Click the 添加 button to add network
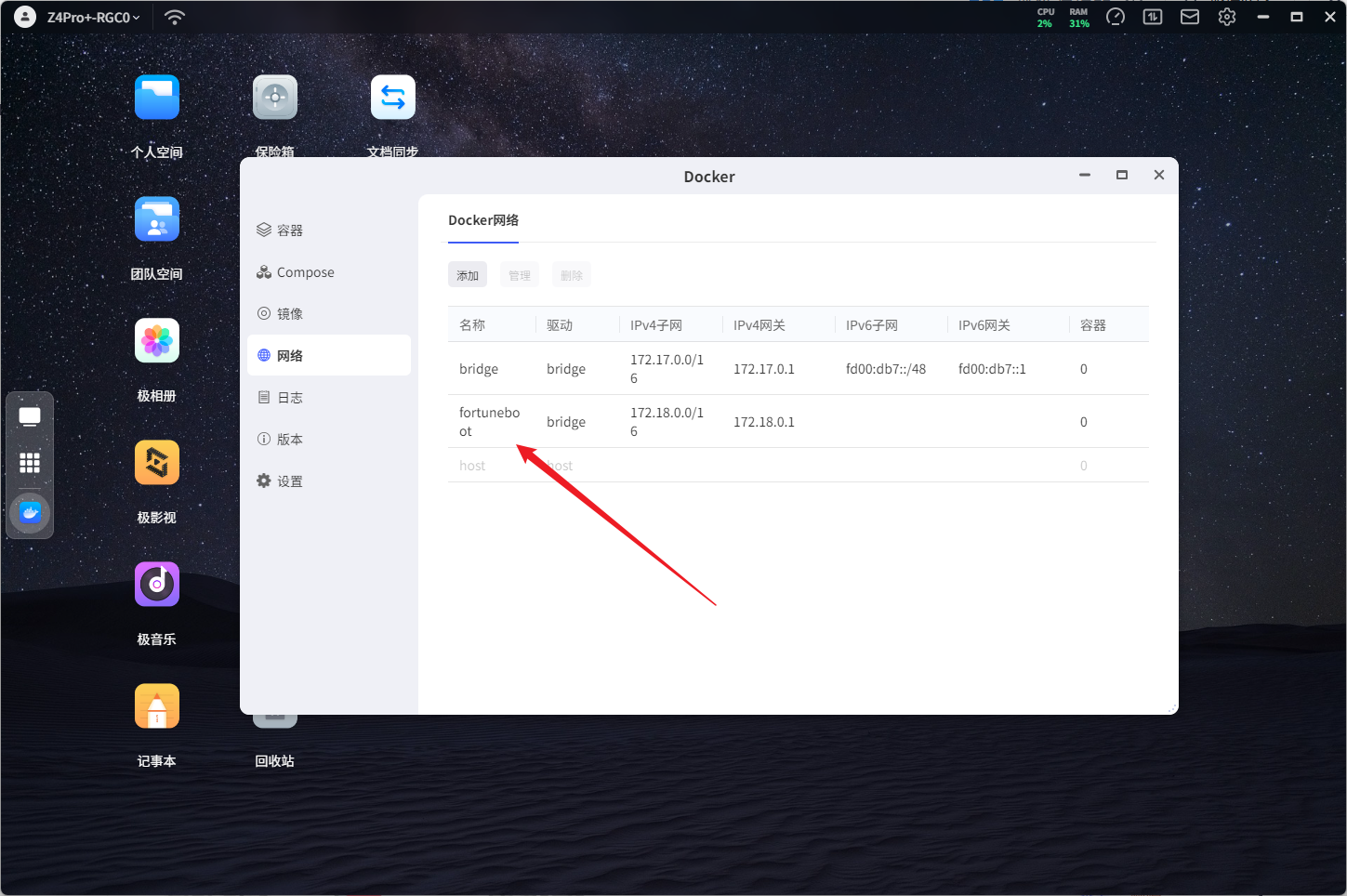 [468, 275]
